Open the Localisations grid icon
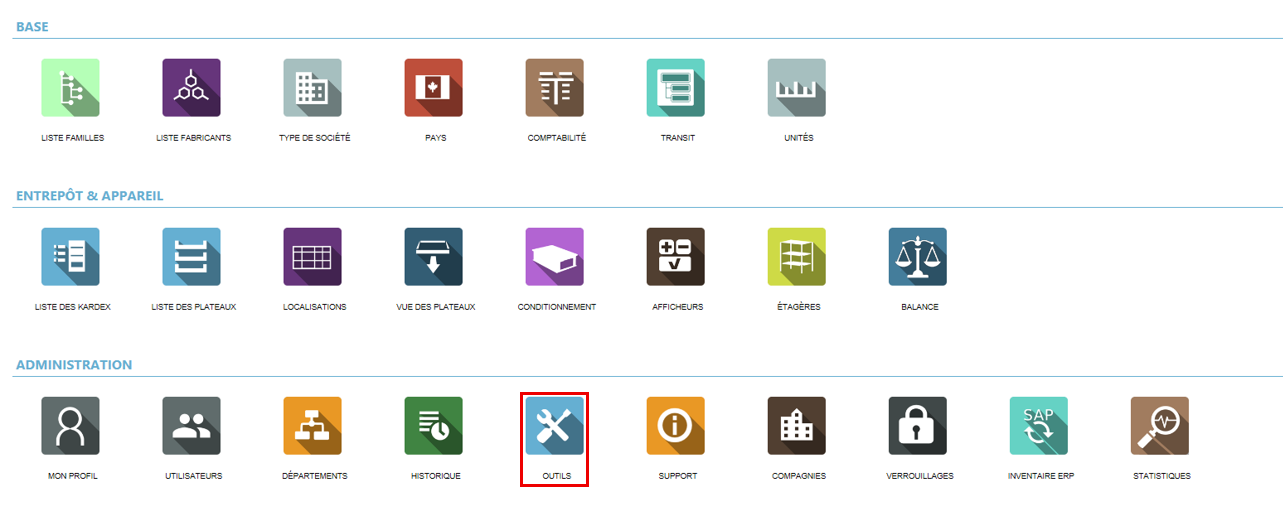The height and width of the screenshot is (525, 1283). [x=313, y=257]
